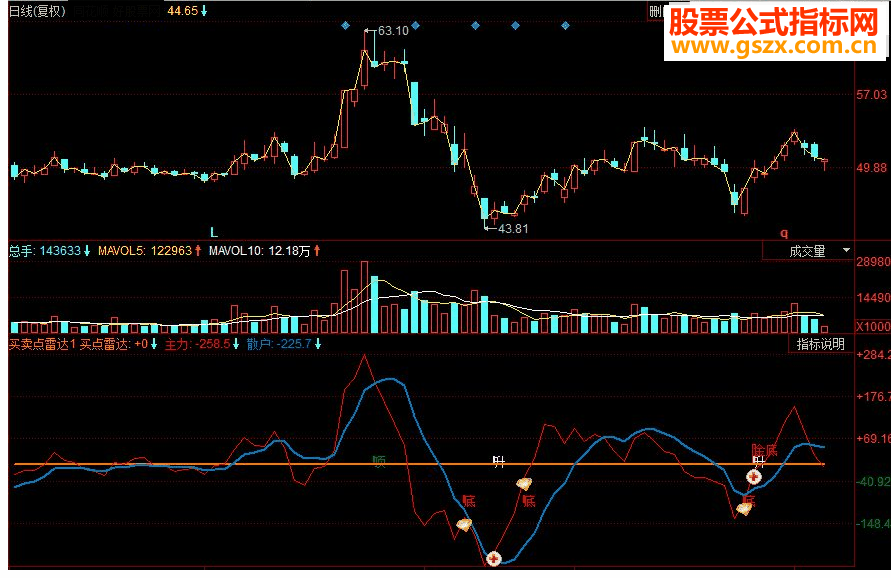Click the MAVOL5: 122963 reading

click(x=145, y=251)
